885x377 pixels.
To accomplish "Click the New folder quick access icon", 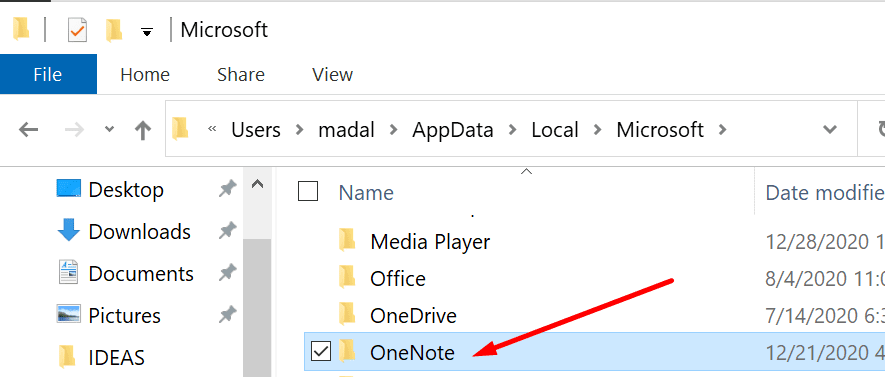I will tap(114, 29).
